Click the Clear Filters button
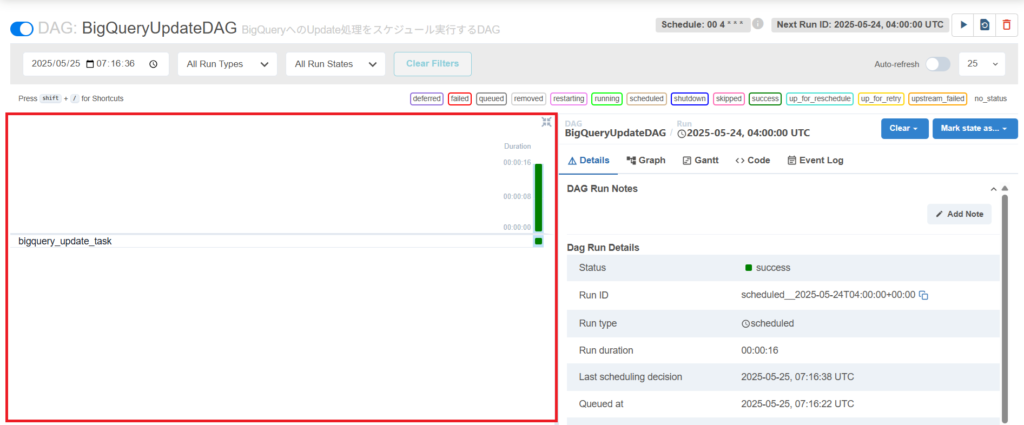1024x425 pixels. click(x=432, y=64)
